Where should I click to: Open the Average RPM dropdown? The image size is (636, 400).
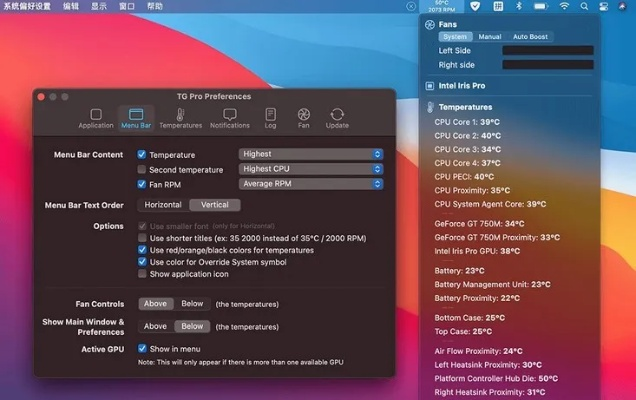(x=311, y=184)
